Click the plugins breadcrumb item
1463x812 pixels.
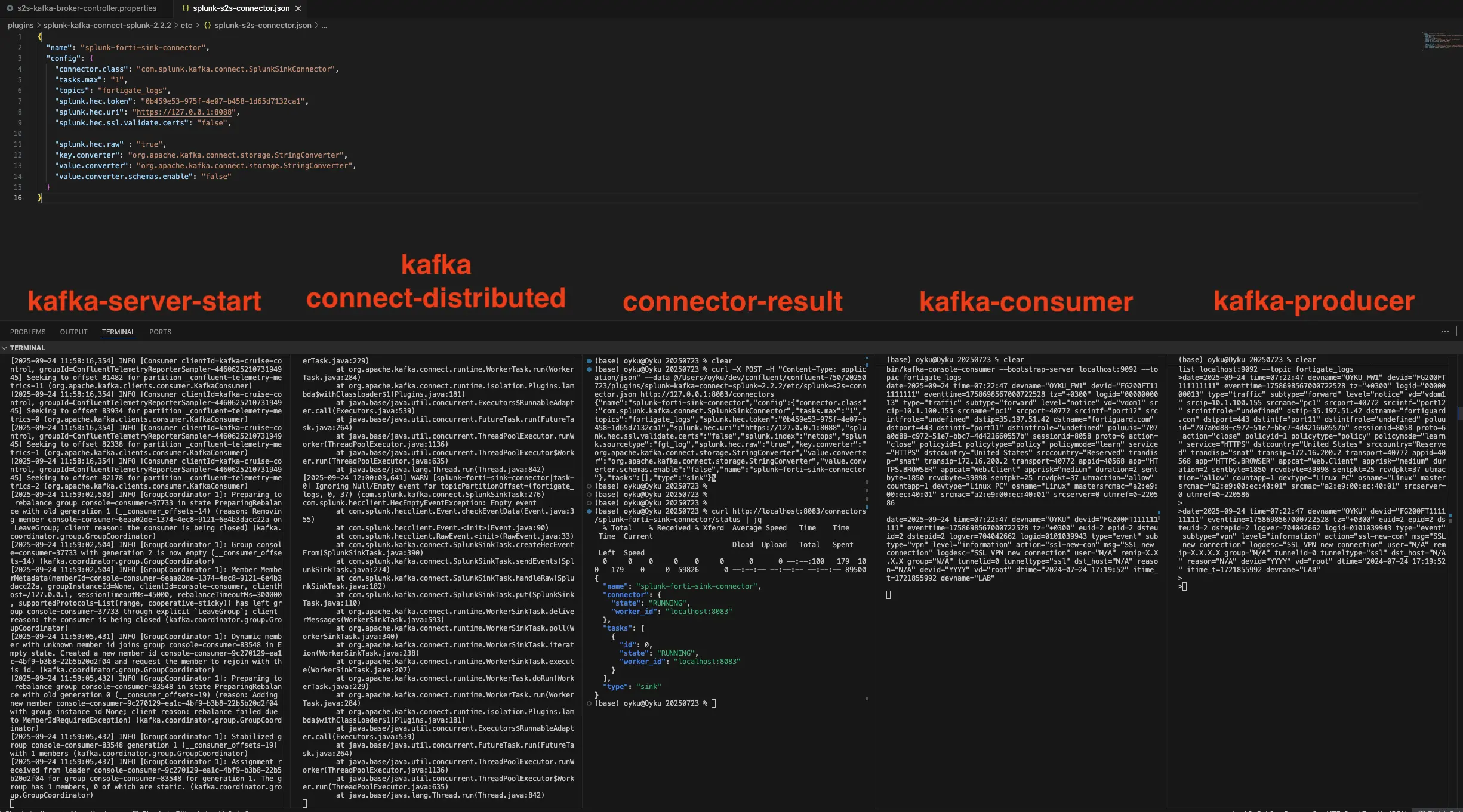coord(20,26)
